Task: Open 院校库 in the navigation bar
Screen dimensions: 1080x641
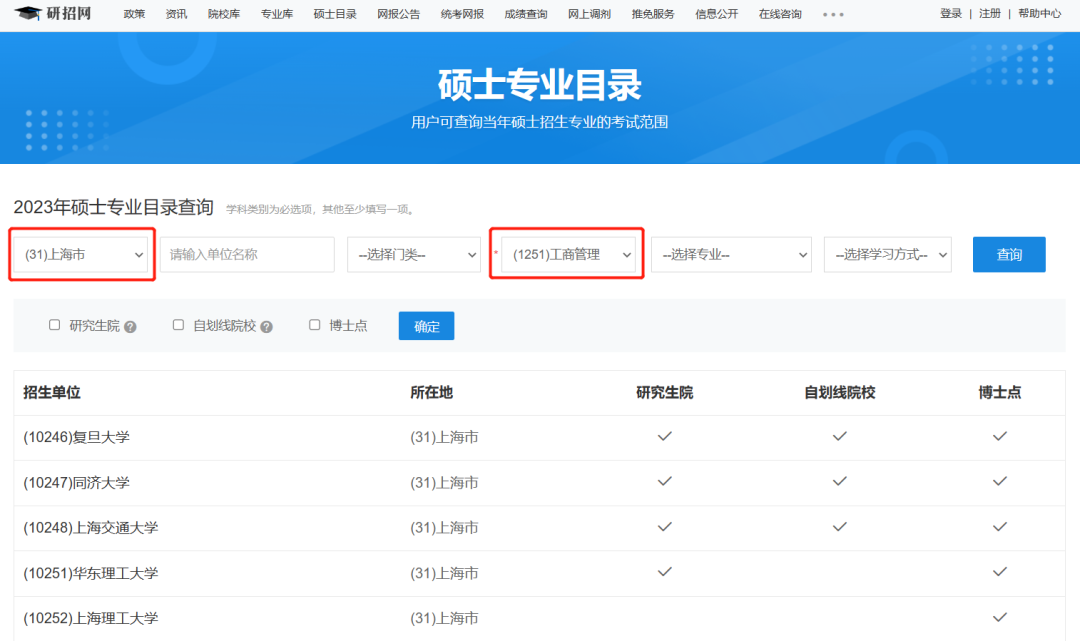Action: (224, 14)
